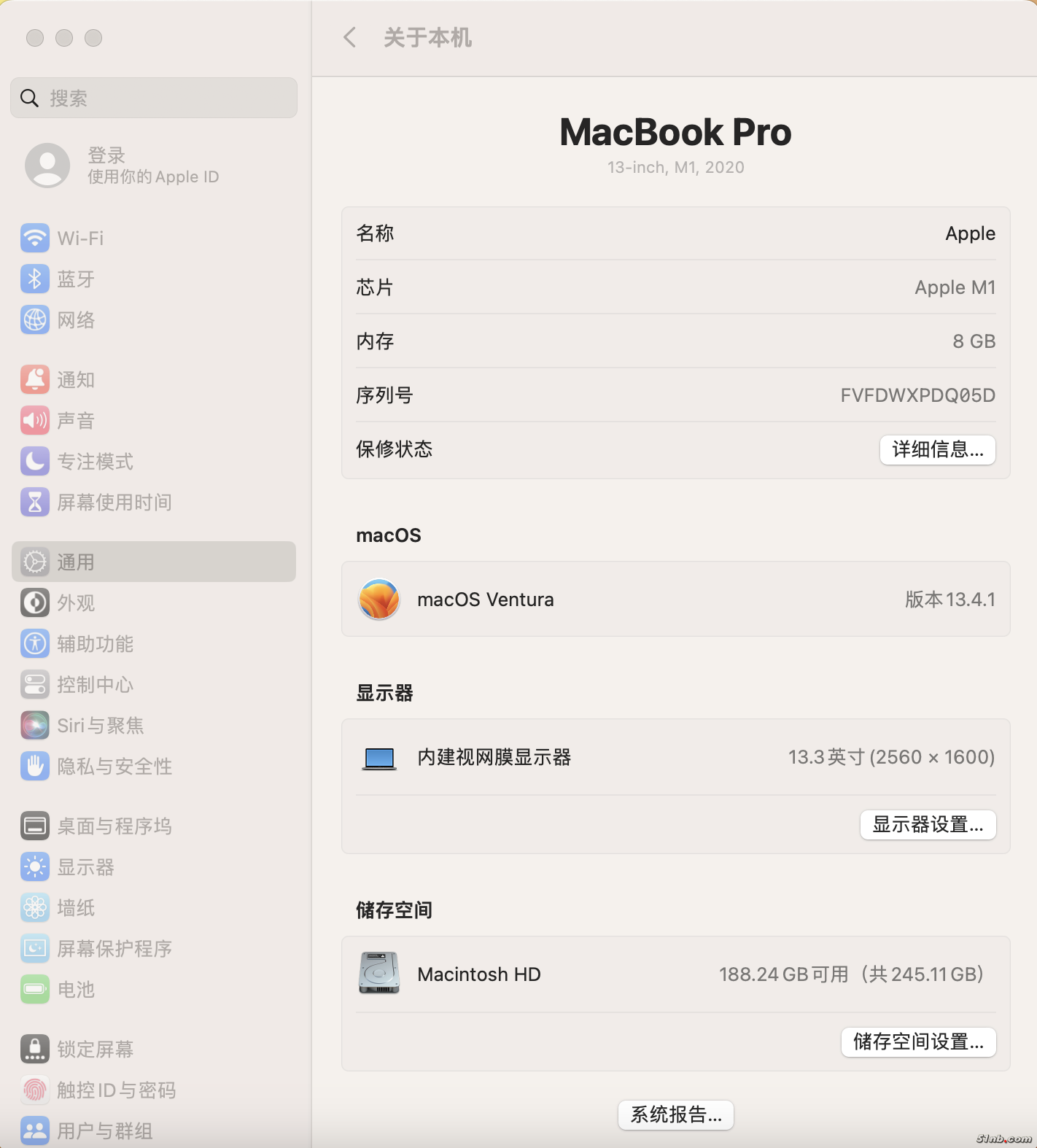Open Lock Screen (锁定屏幕) icon
The width and height of the screenshot is (1037, 1148).
[x=35, y=1049]
